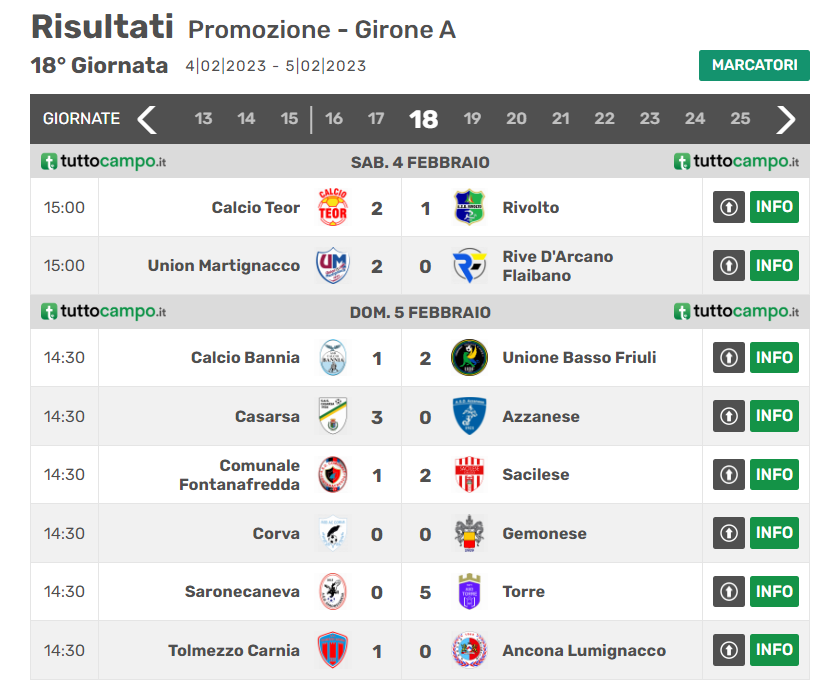Switch to giornata 17
The width and height of the screenshot is (830, 689).
376,119
